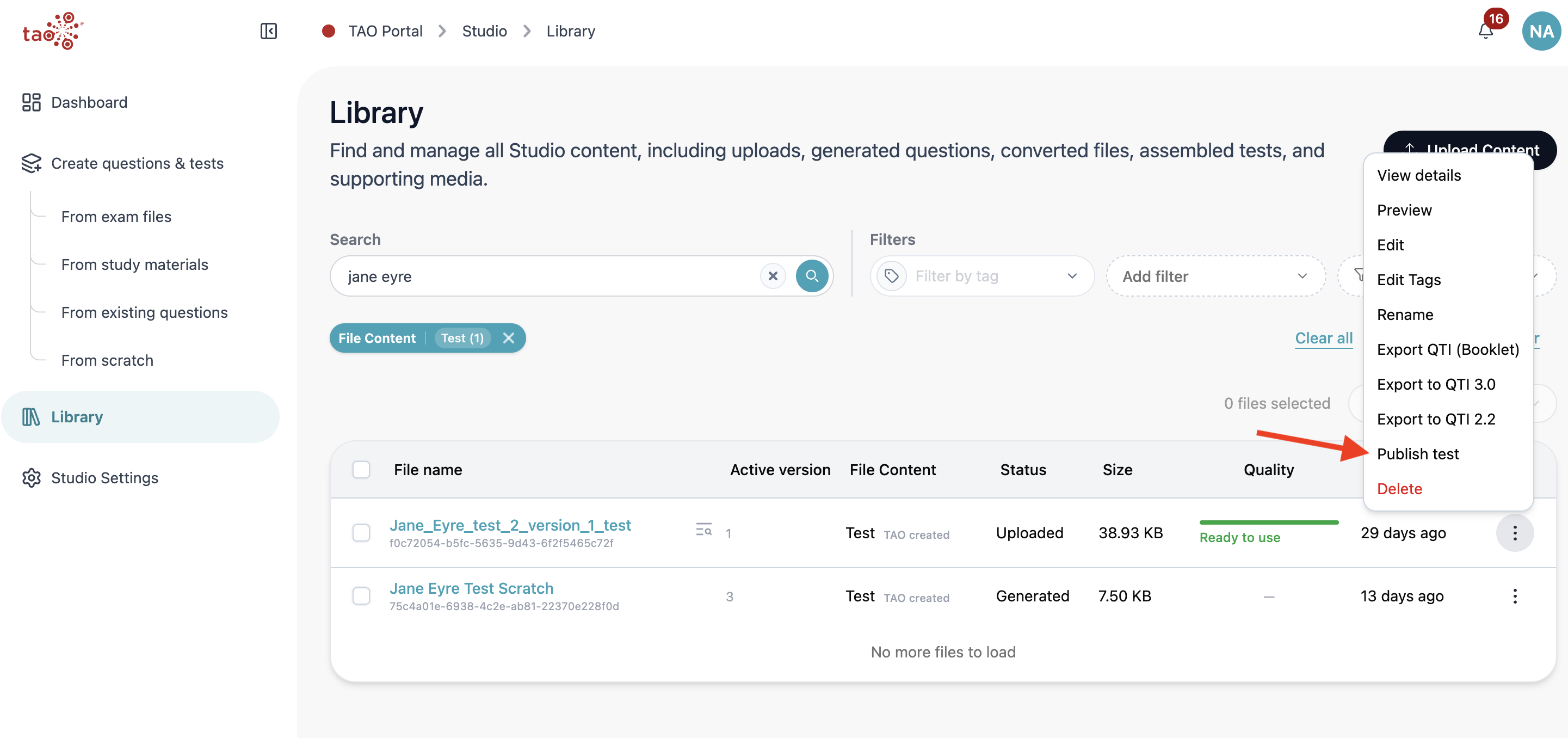Clear the jane eyre search text

tap(773, 276)
